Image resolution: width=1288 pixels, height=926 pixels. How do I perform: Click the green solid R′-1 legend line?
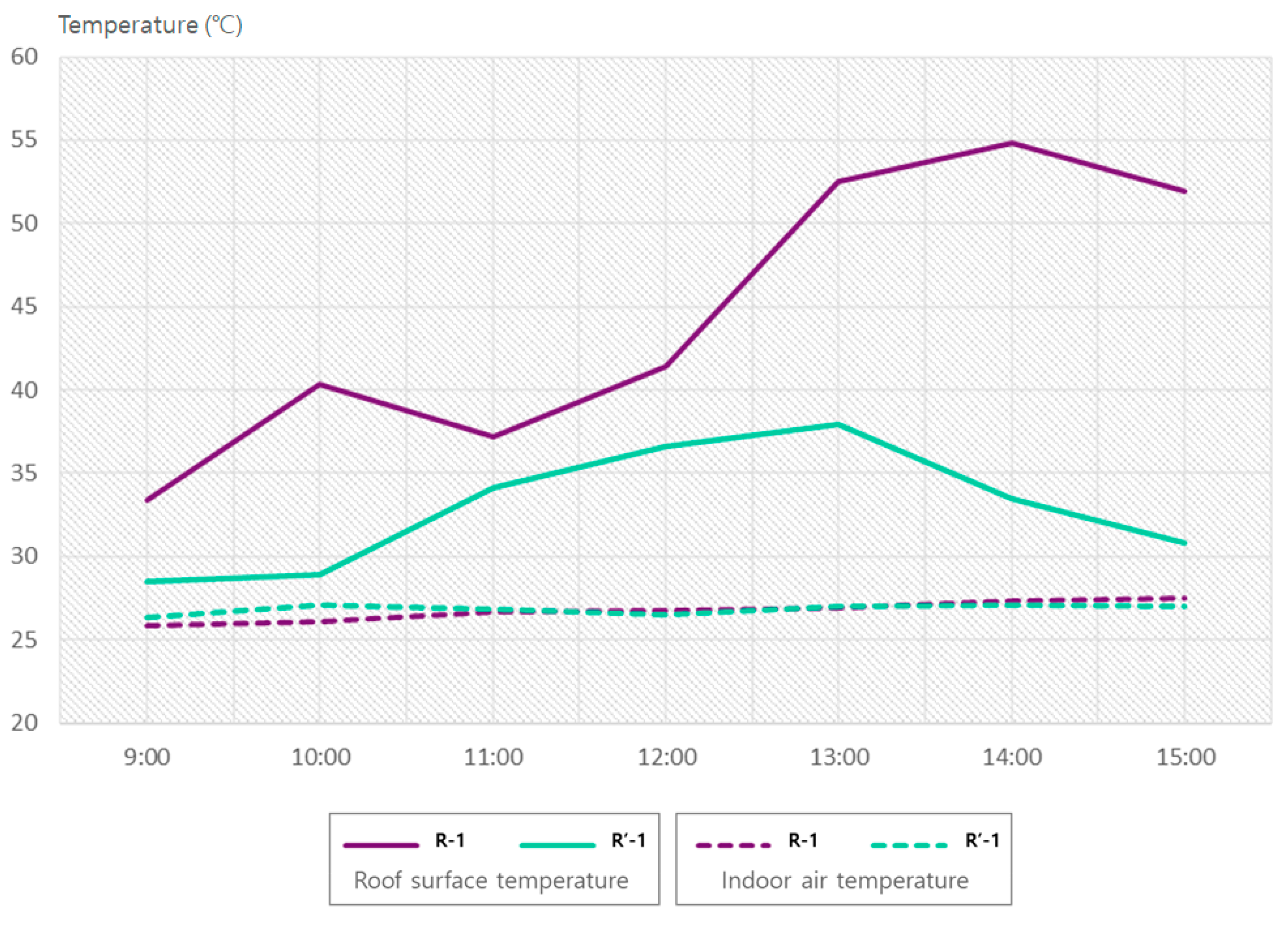[x=557, y=845]
